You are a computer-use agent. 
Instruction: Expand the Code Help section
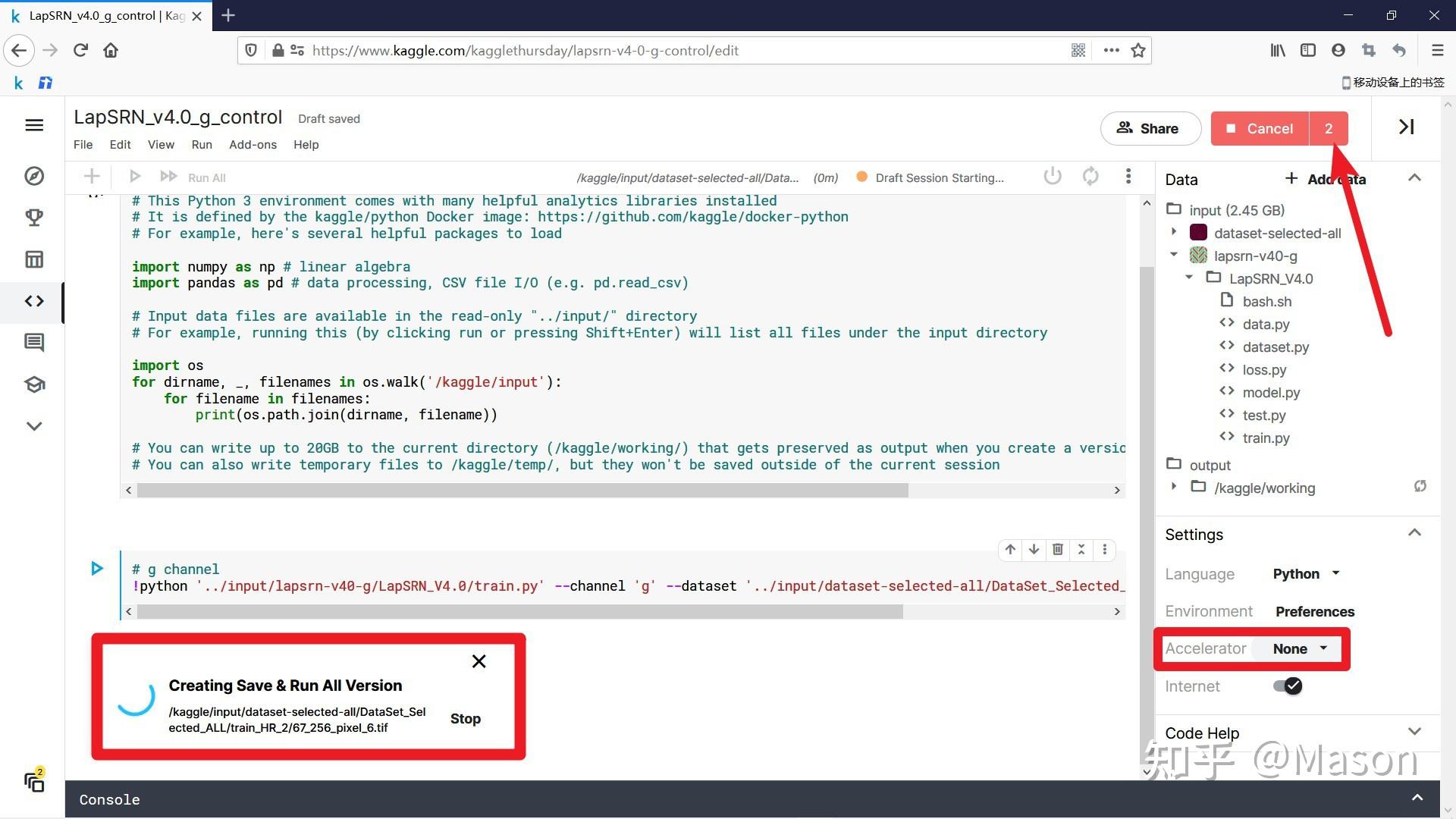(x=1414, y=733)
